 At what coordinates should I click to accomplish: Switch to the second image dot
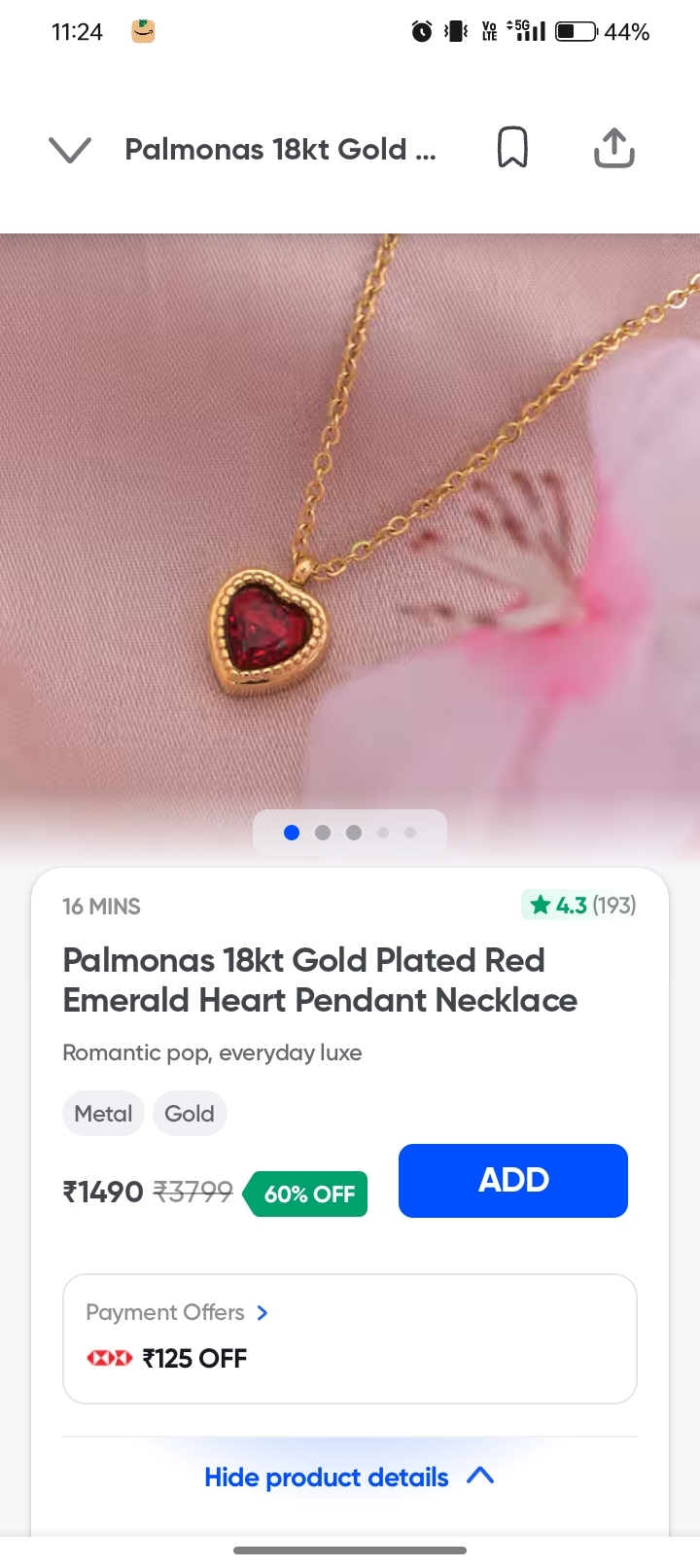click(323, 833)
